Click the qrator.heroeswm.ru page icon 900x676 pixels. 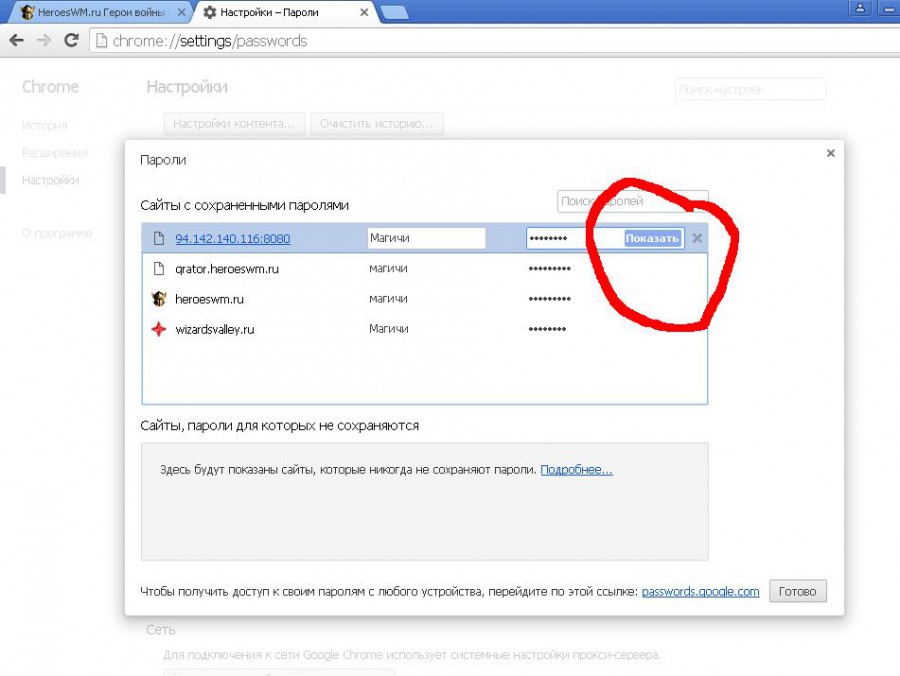159,269
